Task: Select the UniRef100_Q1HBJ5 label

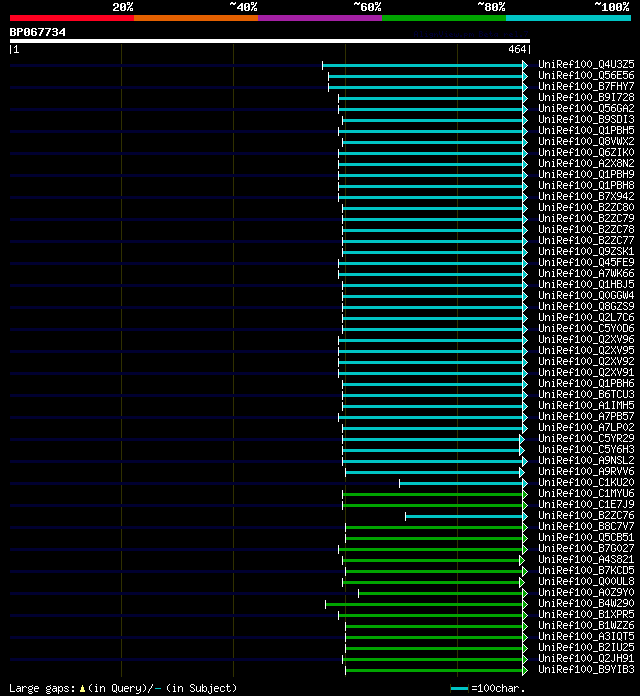Action: click(x=586, y=284)
